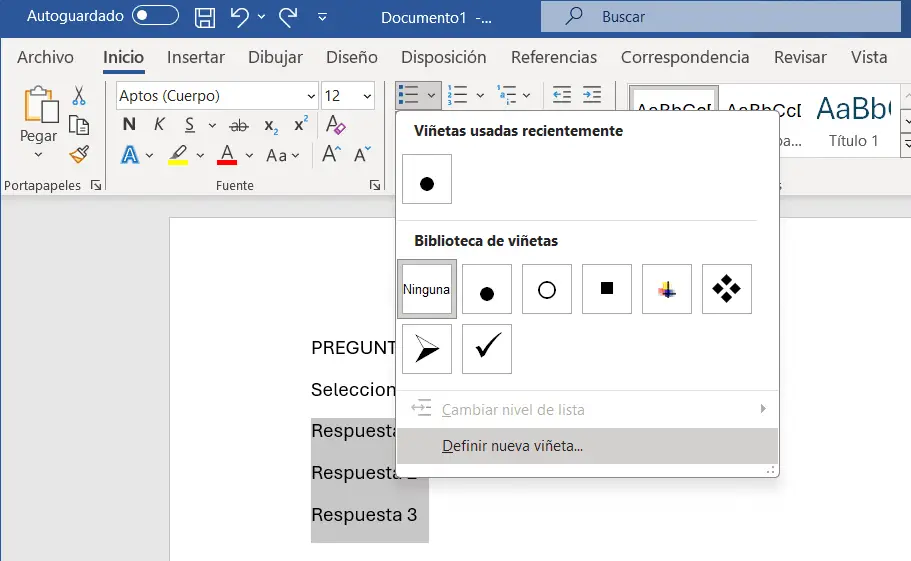Image resolution: width=911 pixels, height=561 pixels.
Task: Open the underline style dropdown arrow
Action: (212, 125)
